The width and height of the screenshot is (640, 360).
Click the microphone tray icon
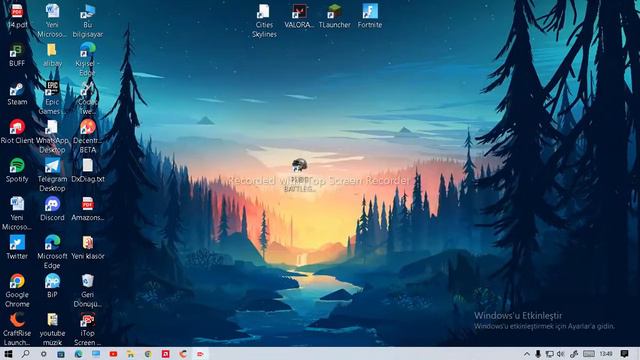(x=538, y=354)
